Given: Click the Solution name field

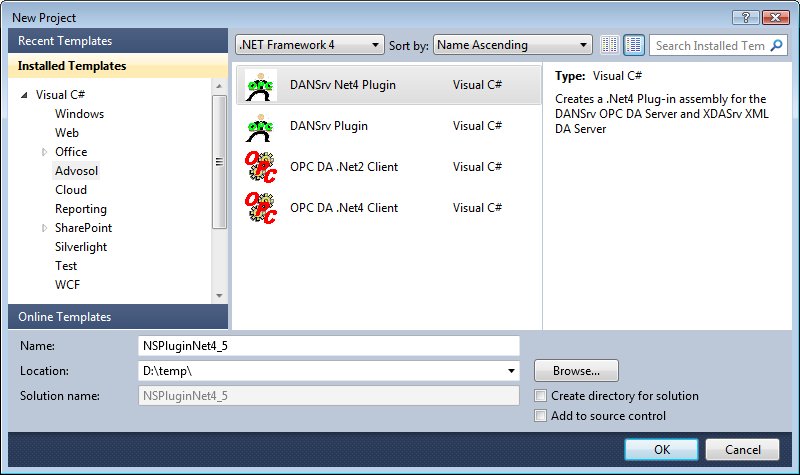Looking at the screenshot, I should (329, 396).
